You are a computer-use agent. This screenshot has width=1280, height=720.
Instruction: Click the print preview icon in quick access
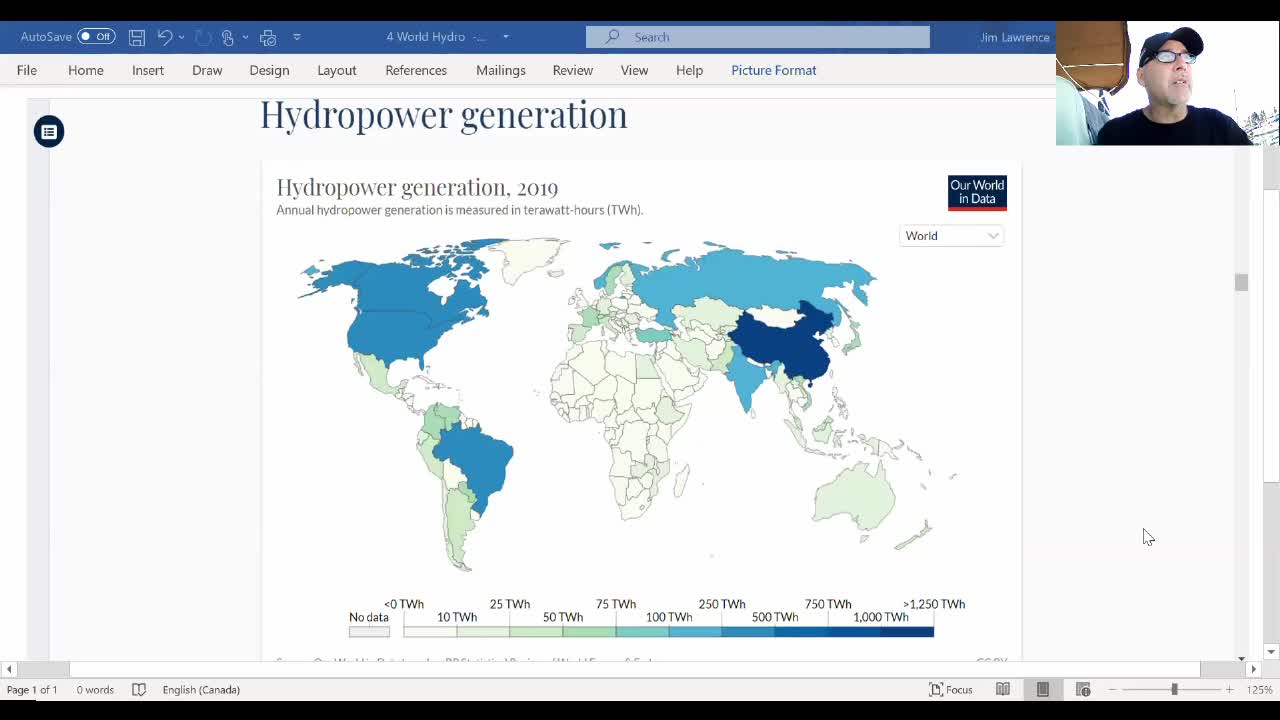[x=268, y=37]
